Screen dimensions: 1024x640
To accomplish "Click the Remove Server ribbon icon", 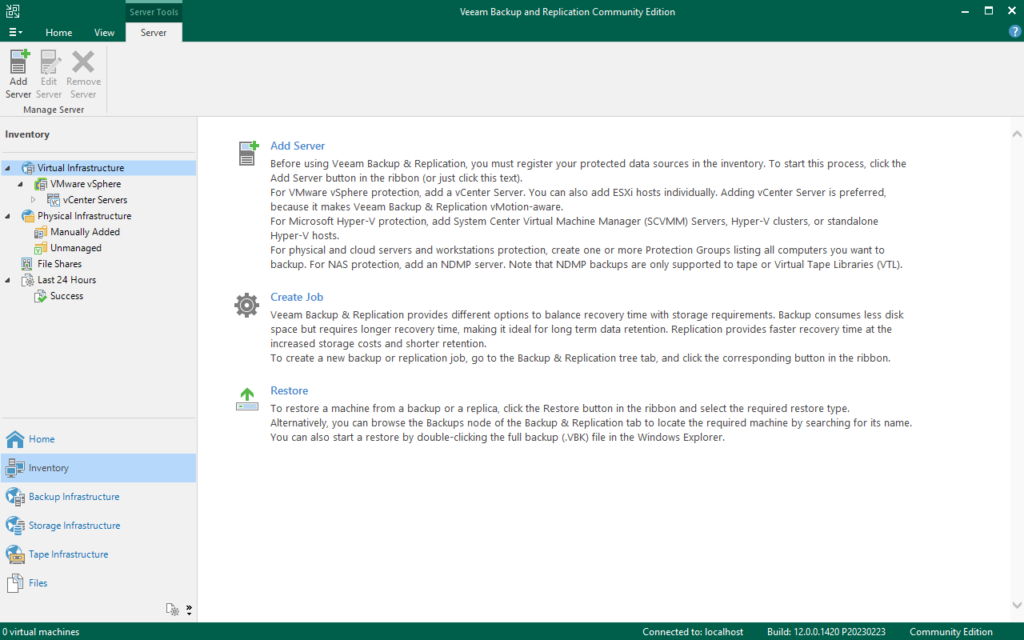I will point(83,62).
